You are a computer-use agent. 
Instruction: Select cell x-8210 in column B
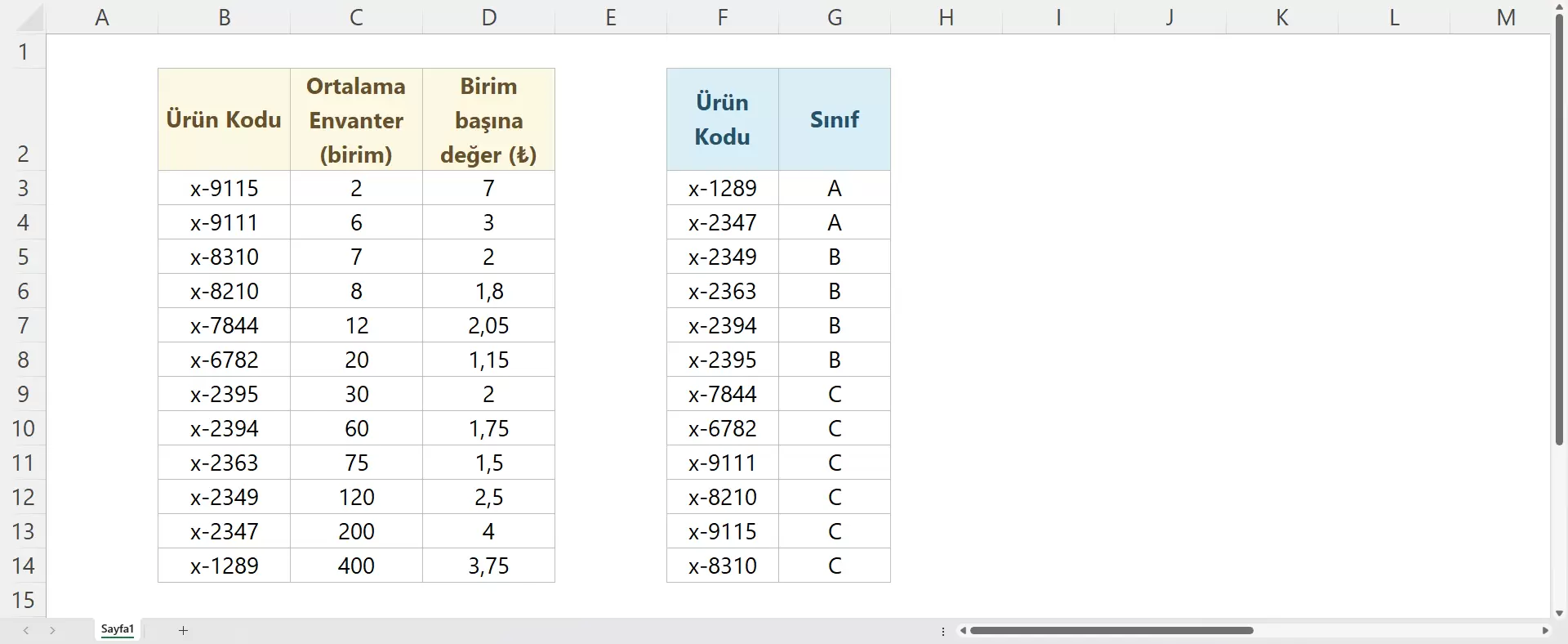click(225, 291)
